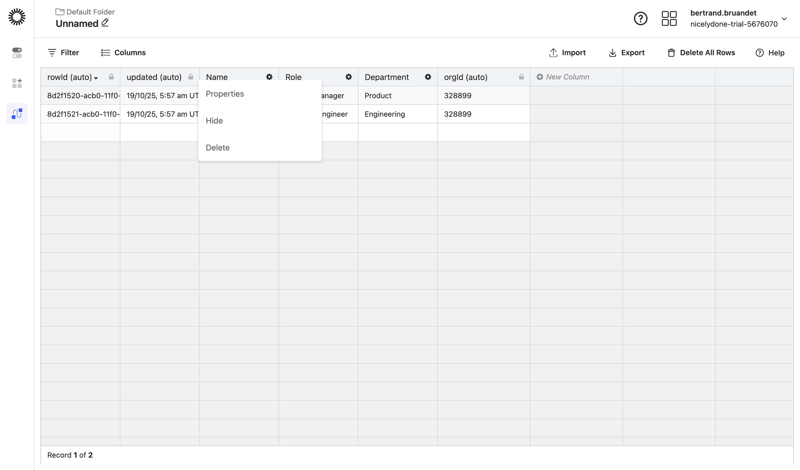Screen dimensions: 800x470
Task: Open the Columns button
Action: point(123,53)
